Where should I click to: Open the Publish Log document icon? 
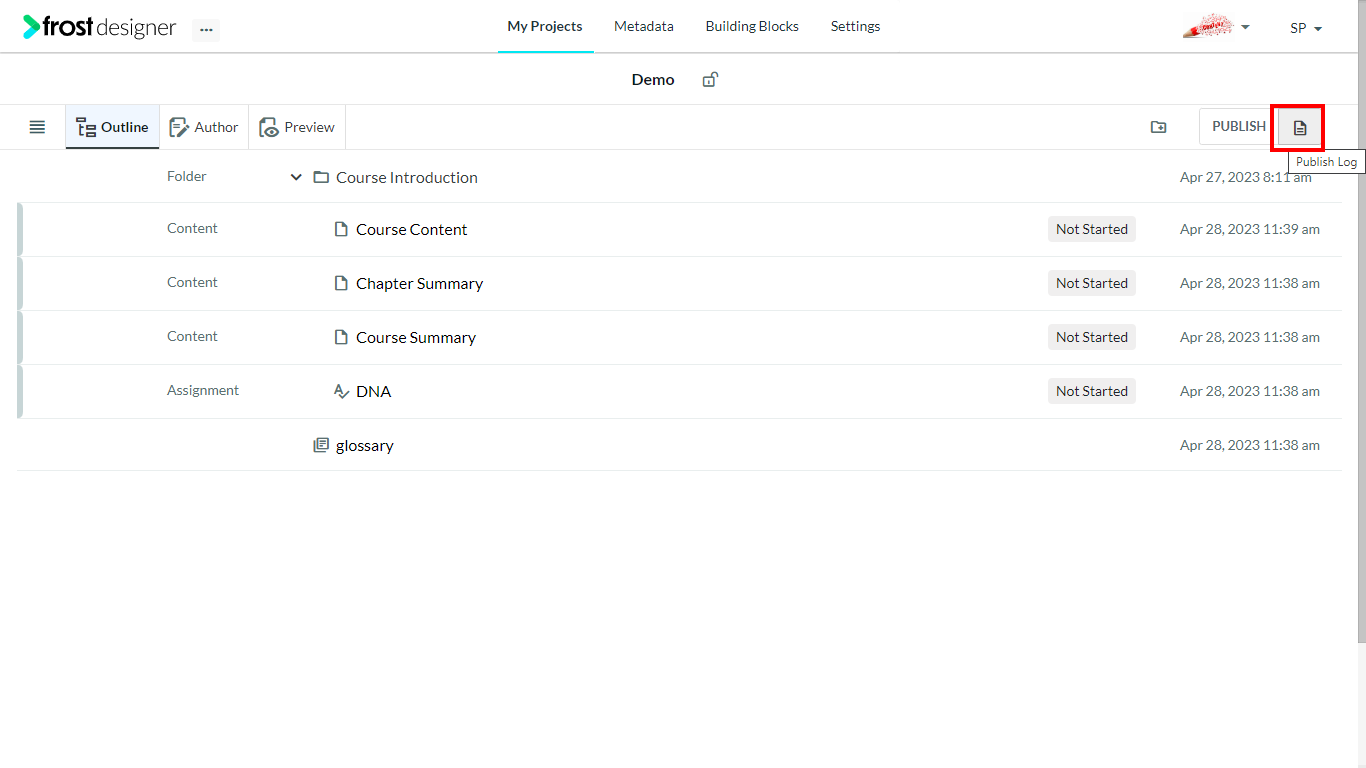[1299, 127]
